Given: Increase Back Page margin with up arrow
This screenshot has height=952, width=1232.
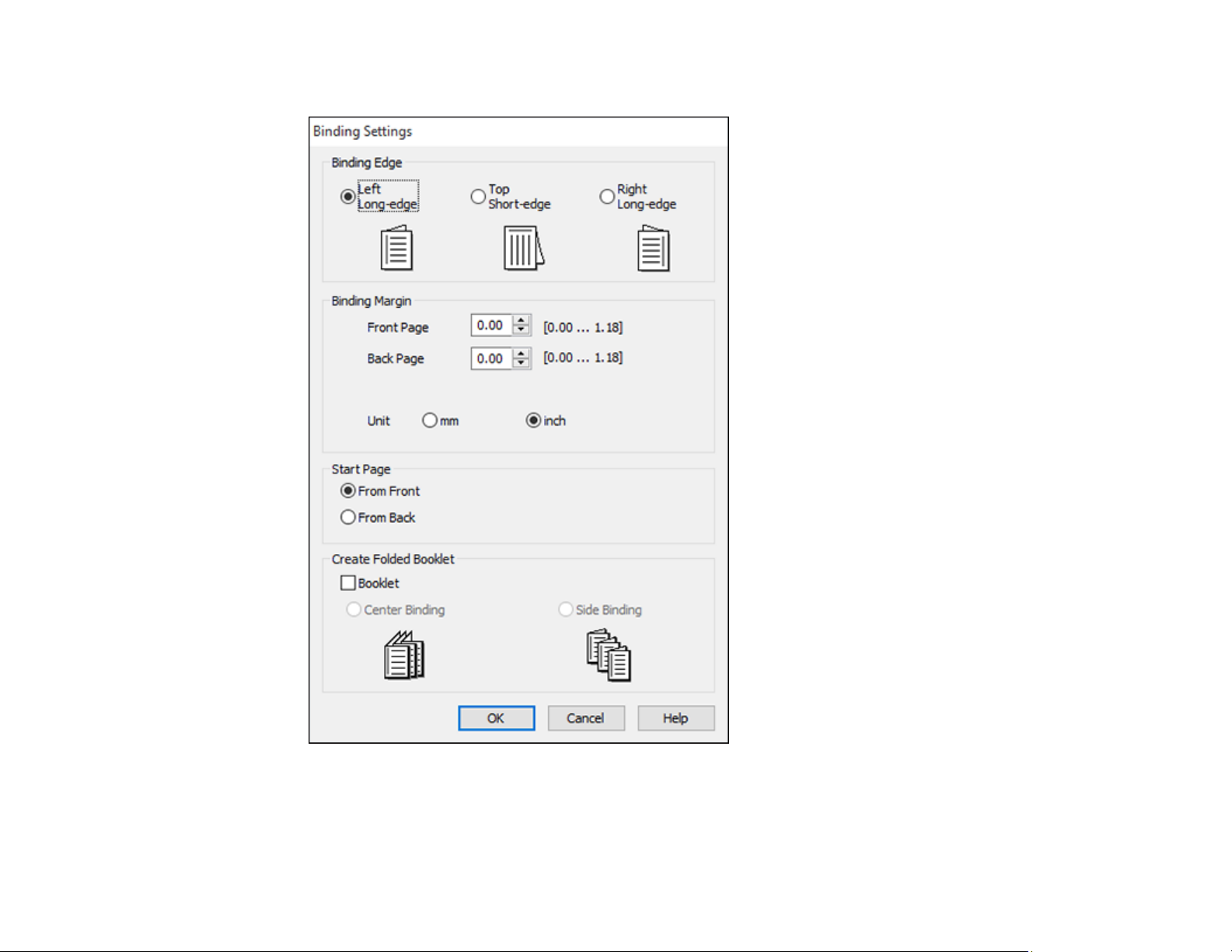Looking at the screenshot, I should tap(522, 353).
